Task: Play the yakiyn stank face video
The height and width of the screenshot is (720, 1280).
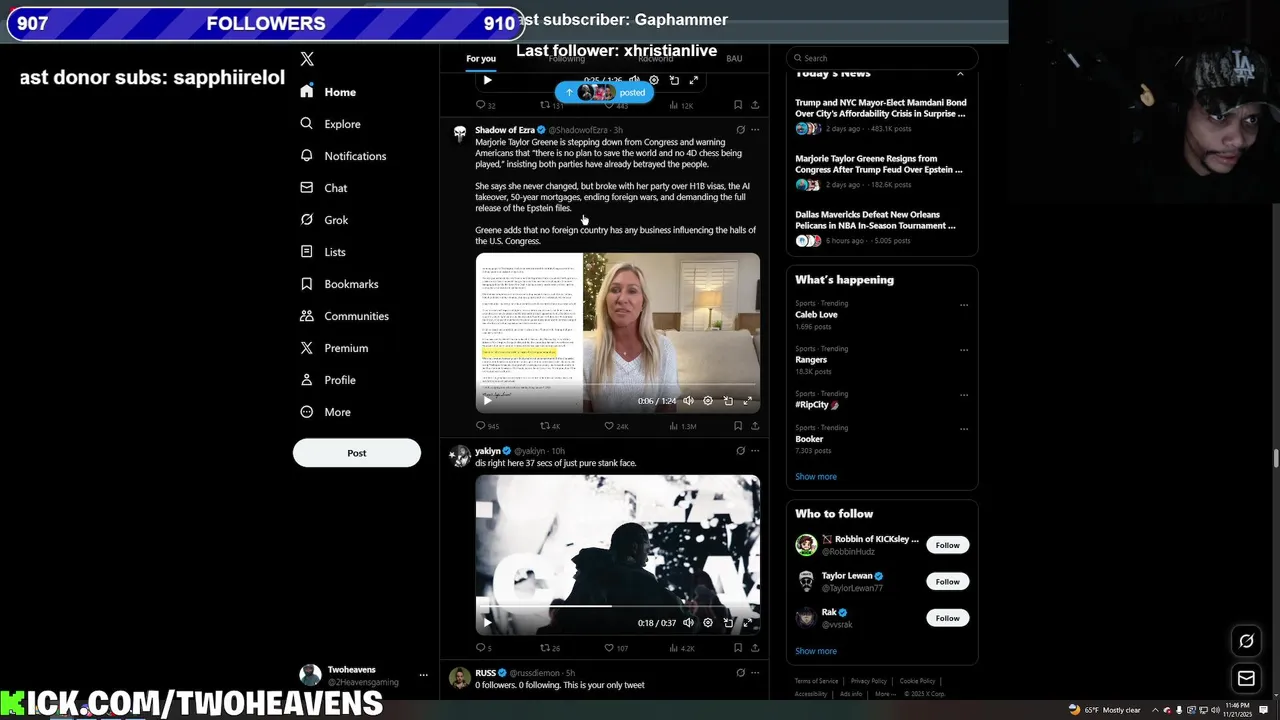Action: pos(487,622)
